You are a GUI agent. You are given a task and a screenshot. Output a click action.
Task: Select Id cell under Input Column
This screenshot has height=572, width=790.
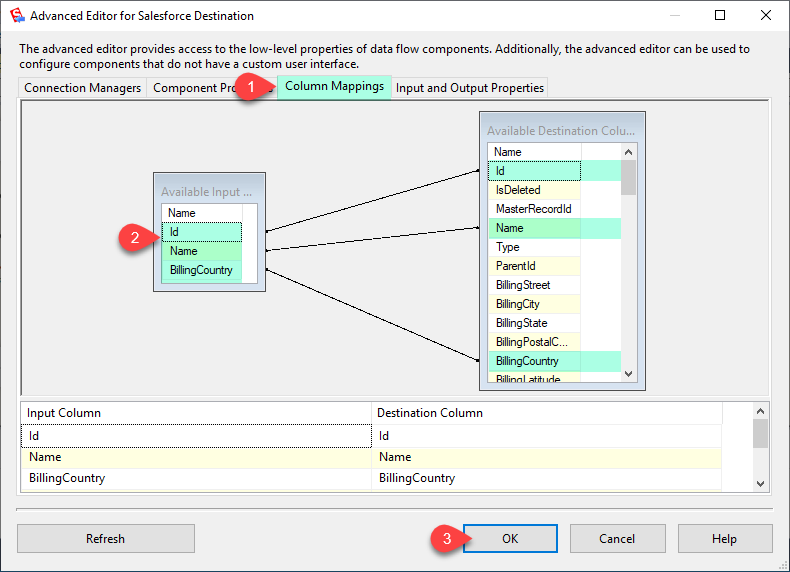196,436
